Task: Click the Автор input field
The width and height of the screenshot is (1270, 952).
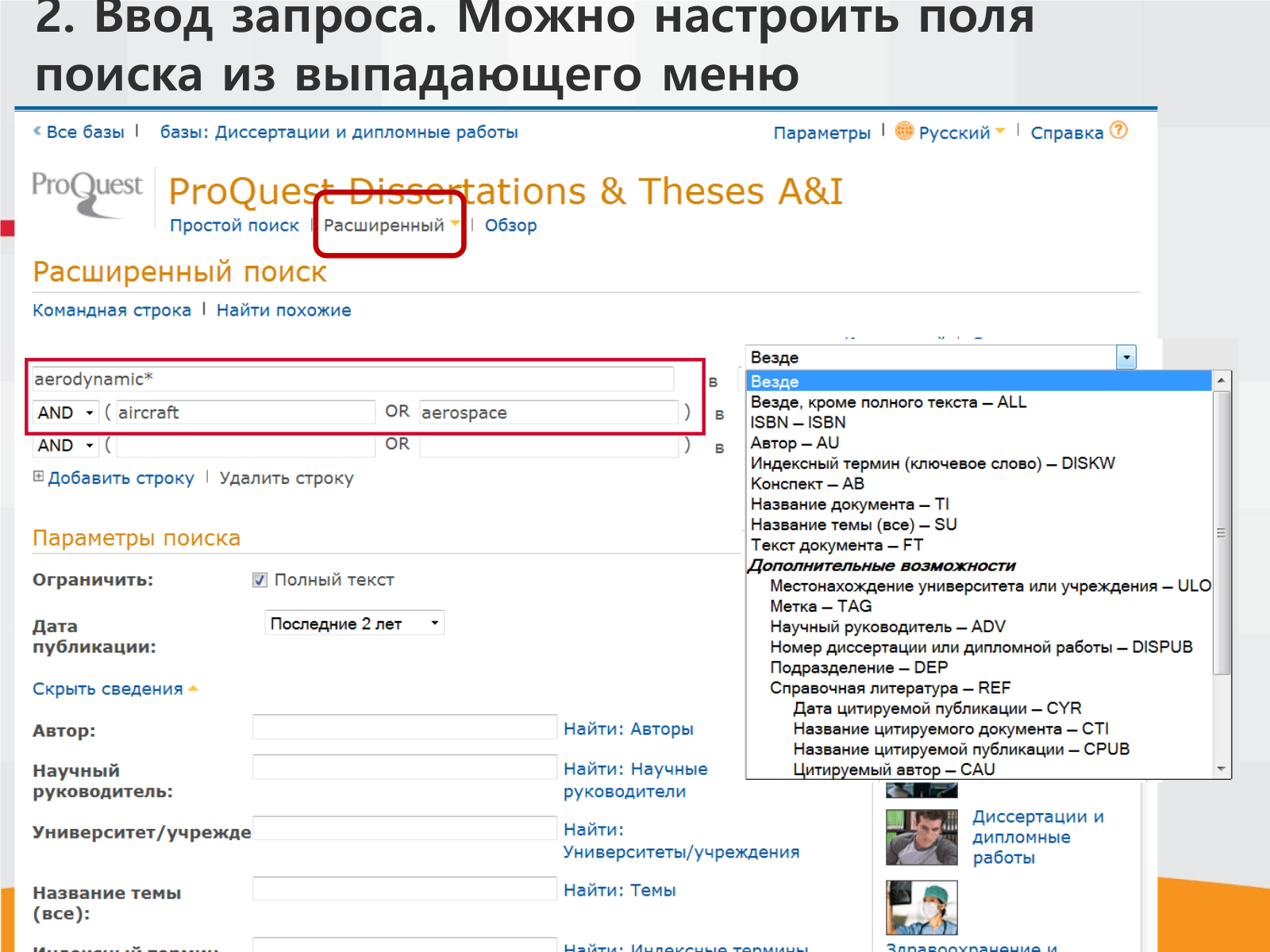Action: click(x=405, y=727)
